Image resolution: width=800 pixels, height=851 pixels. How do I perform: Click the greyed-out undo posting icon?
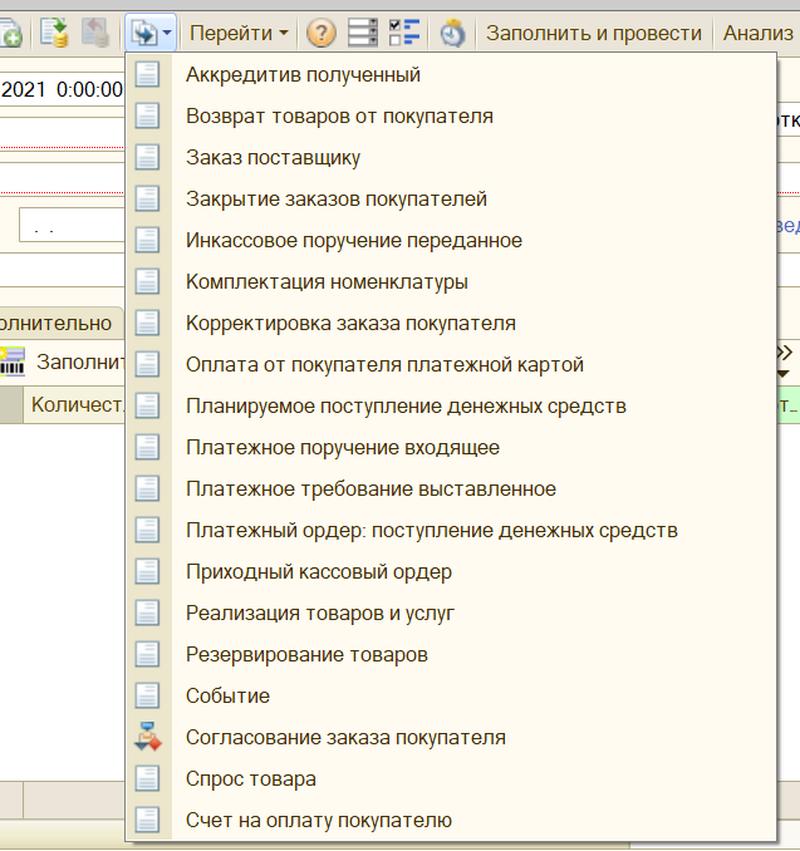click(96, 33)
